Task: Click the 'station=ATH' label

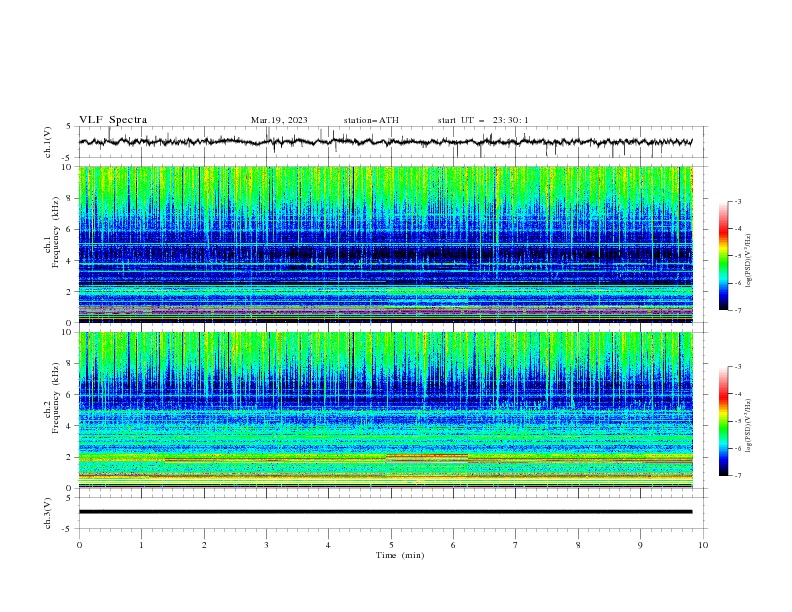Action: [x=371, y=120]
